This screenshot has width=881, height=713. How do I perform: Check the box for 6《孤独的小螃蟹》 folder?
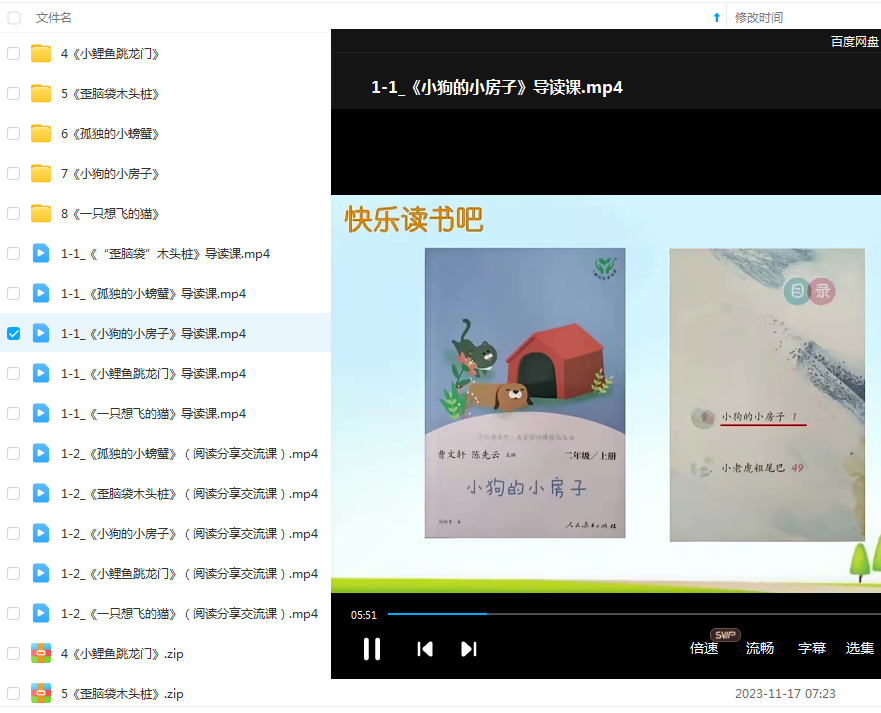pos(13,133)
